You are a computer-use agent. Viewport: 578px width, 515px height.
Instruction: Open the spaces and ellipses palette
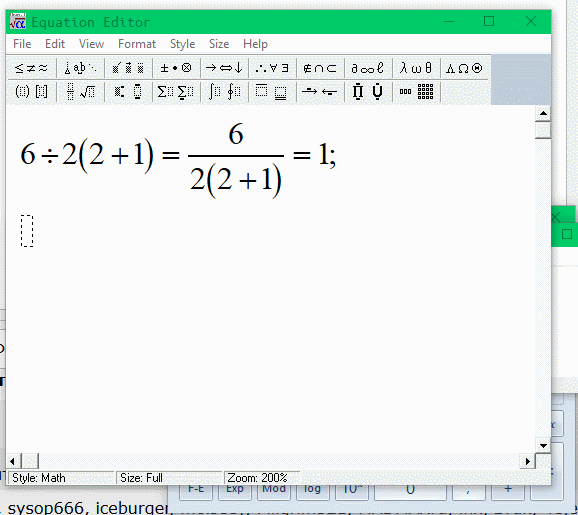80,68
